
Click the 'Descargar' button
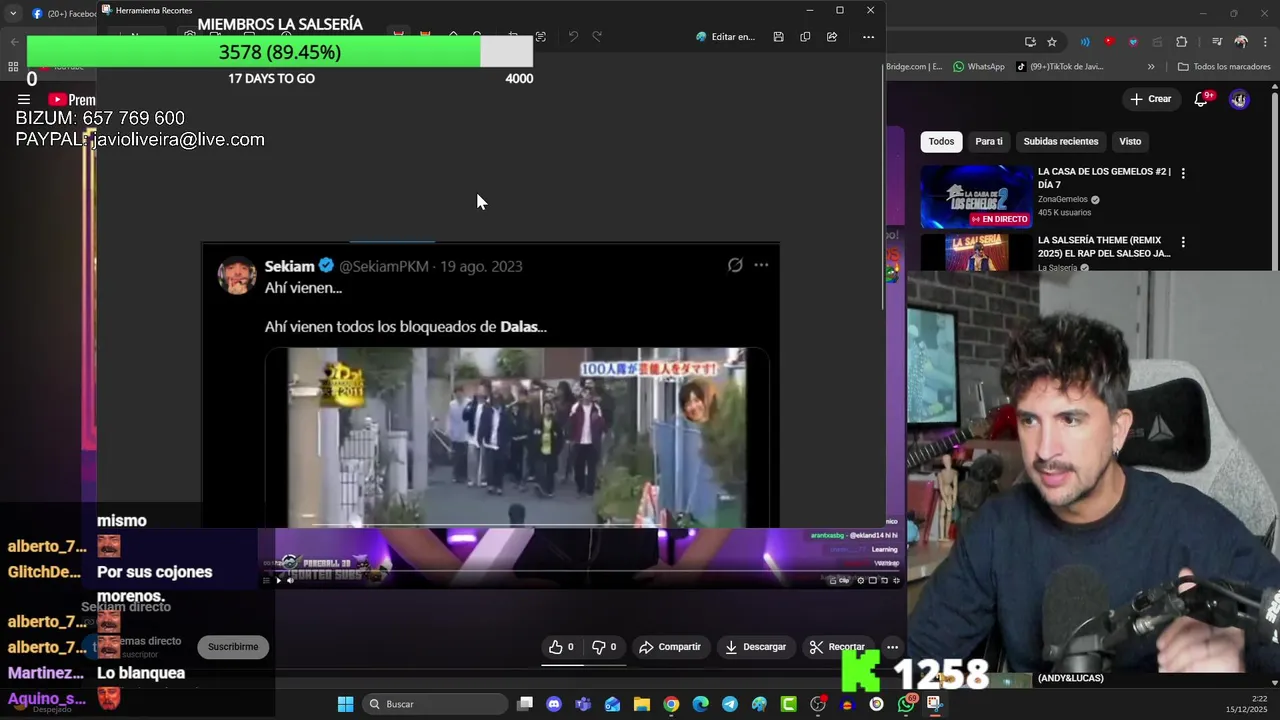[755, 647]
